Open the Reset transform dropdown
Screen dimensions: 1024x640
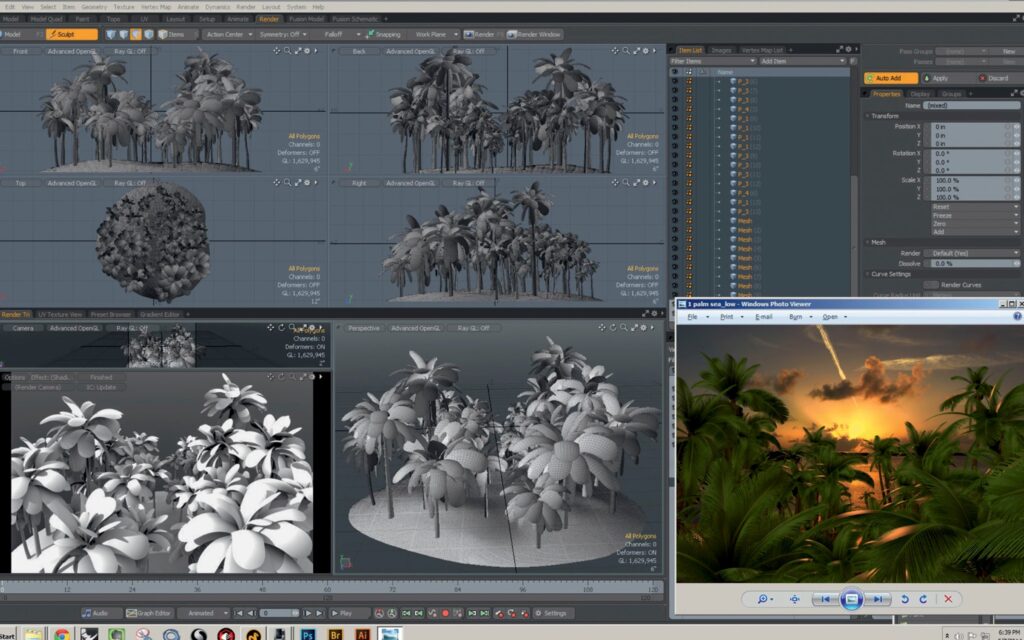[x=975, y=206]
